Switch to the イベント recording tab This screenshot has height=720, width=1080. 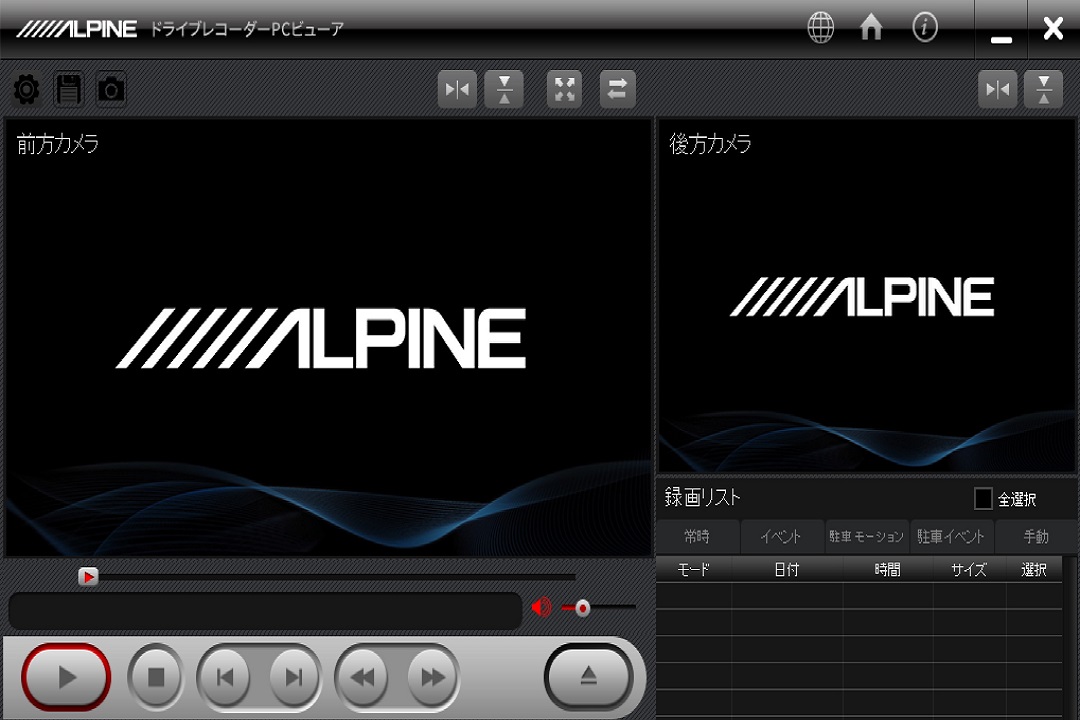click(x=780, y=536)
